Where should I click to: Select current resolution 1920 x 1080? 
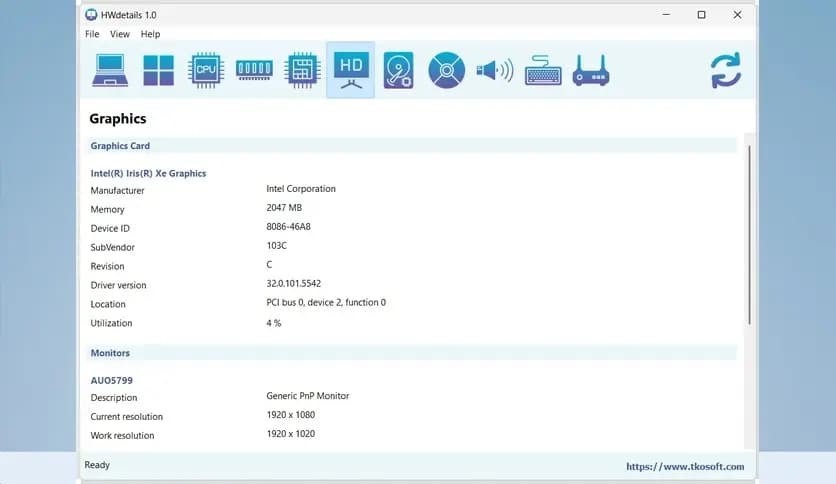click(291, 415)
